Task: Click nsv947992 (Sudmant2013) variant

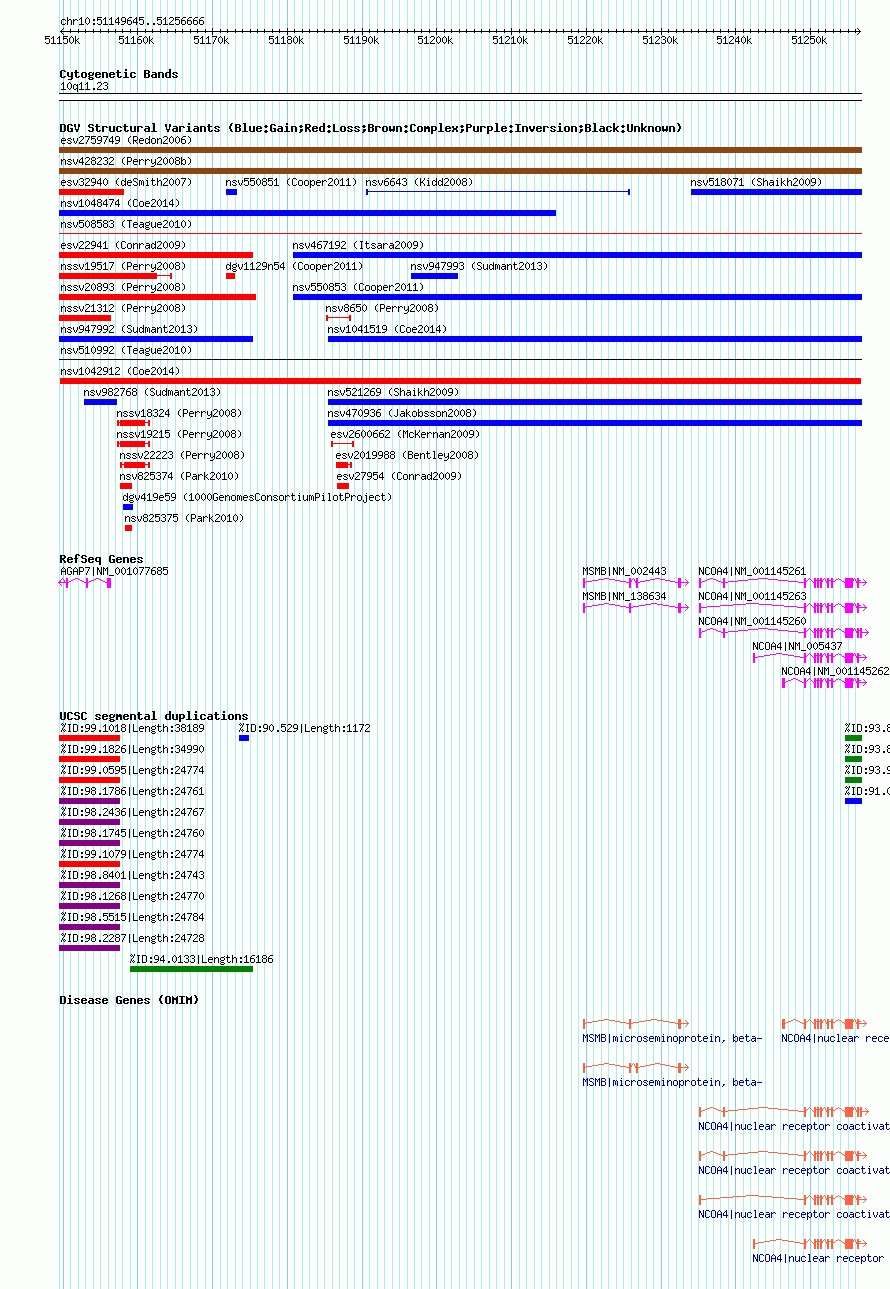Action: [x=156, y=338]
